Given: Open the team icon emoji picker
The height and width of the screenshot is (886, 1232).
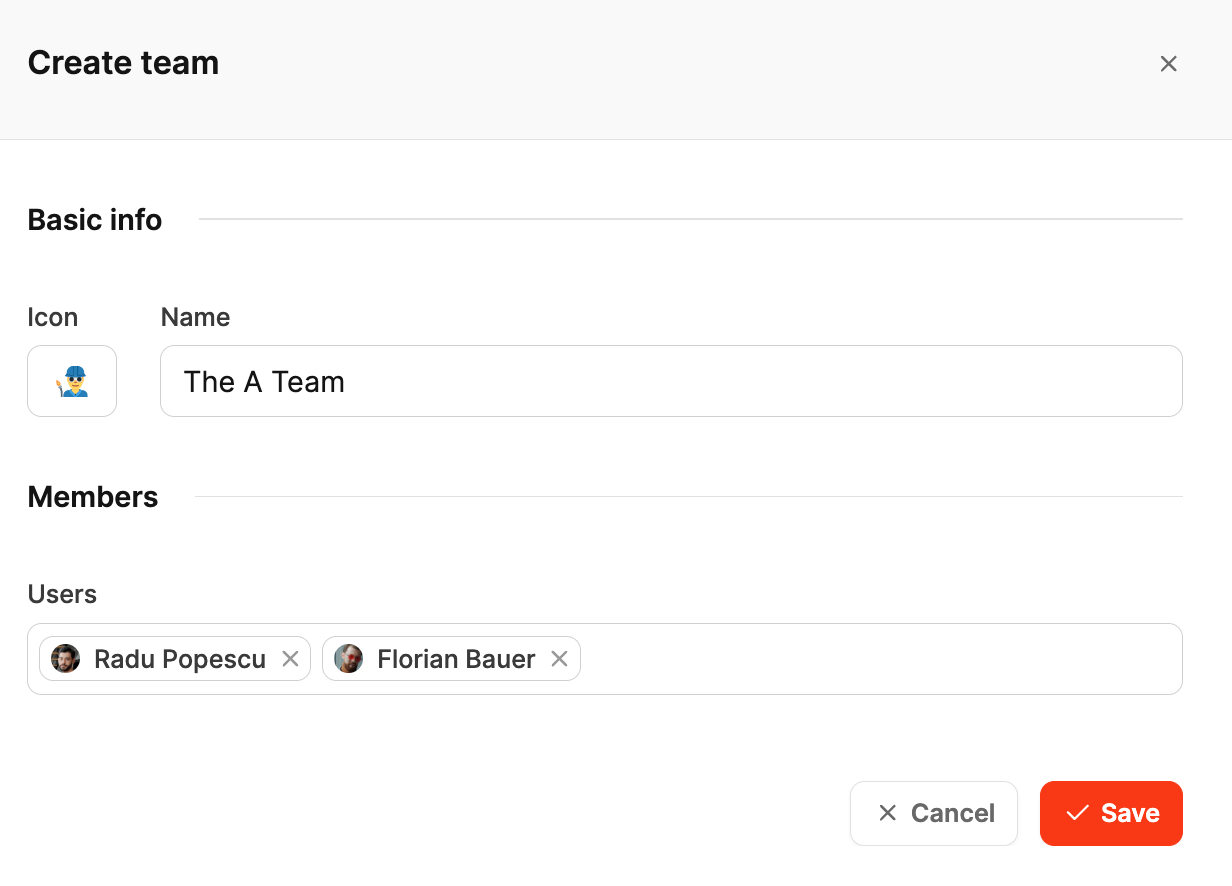Looking at the screenshot, I should 72,381.
